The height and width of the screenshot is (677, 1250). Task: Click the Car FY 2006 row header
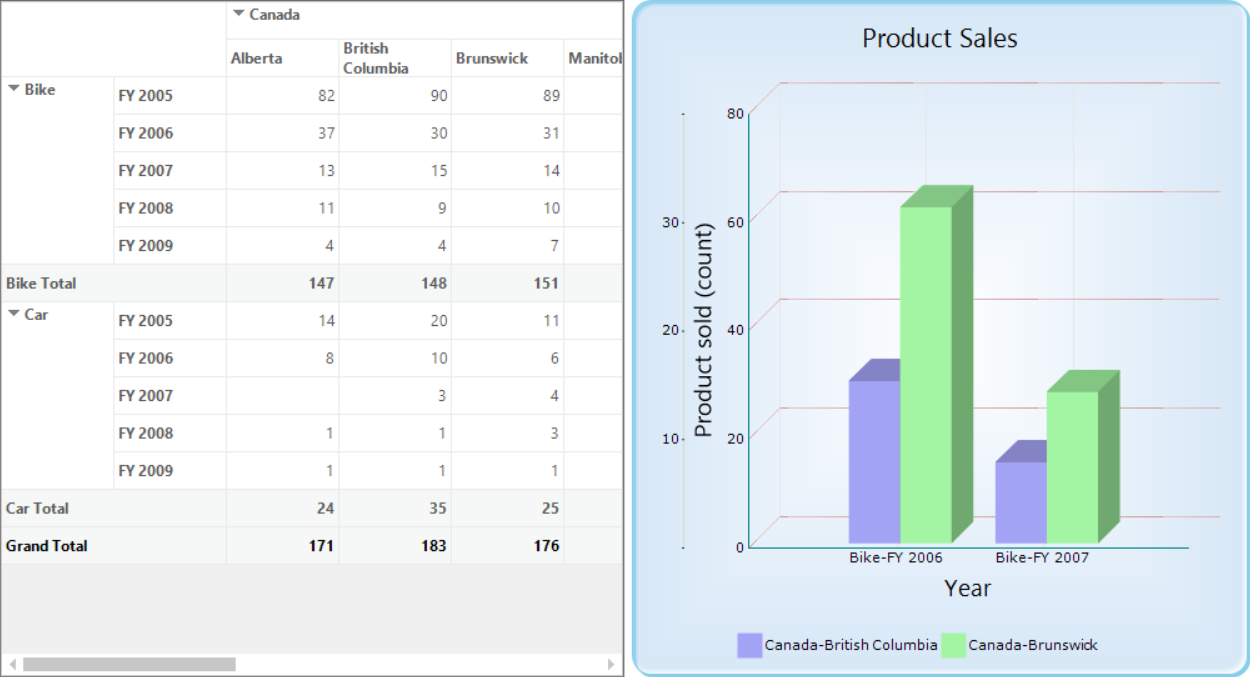(x=170, y=358)
